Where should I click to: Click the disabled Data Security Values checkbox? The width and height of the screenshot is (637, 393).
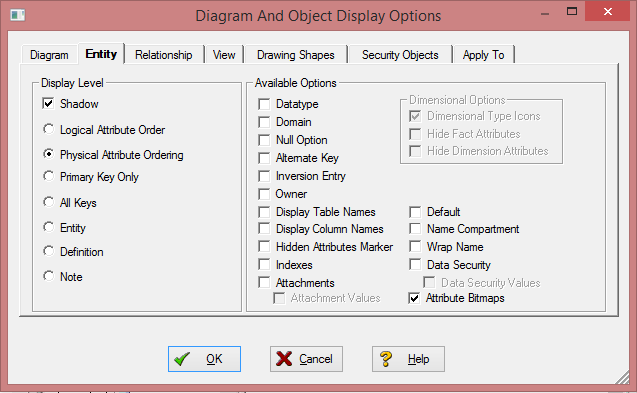point(429,282)
